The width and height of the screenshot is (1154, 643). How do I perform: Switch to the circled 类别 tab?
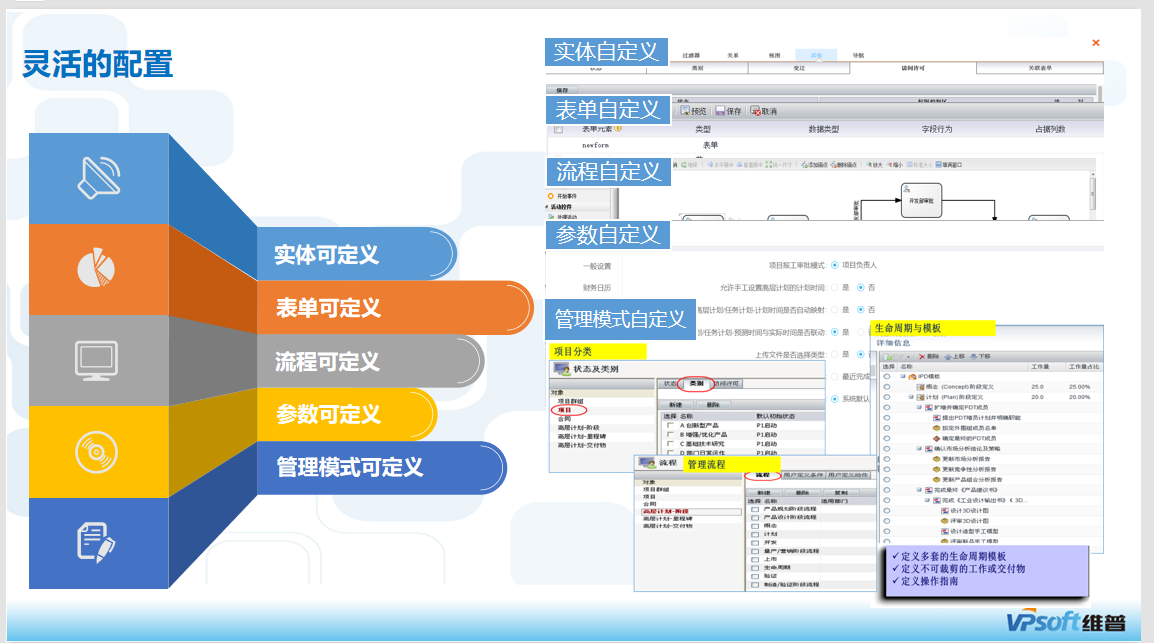[695, 383]
